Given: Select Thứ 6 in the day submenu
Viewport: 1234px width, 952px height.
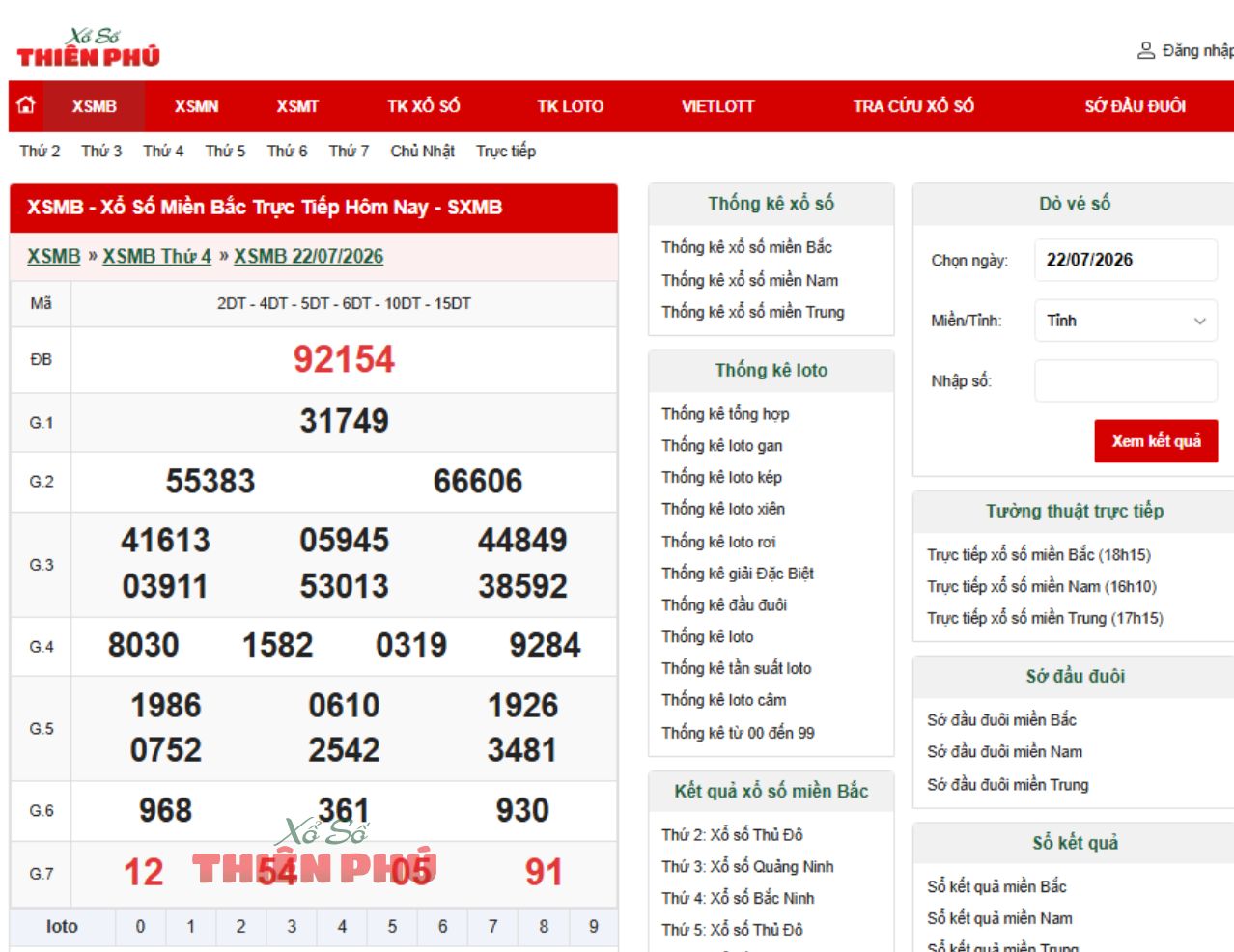Looking at the screenshot, I should coord(287,151).
